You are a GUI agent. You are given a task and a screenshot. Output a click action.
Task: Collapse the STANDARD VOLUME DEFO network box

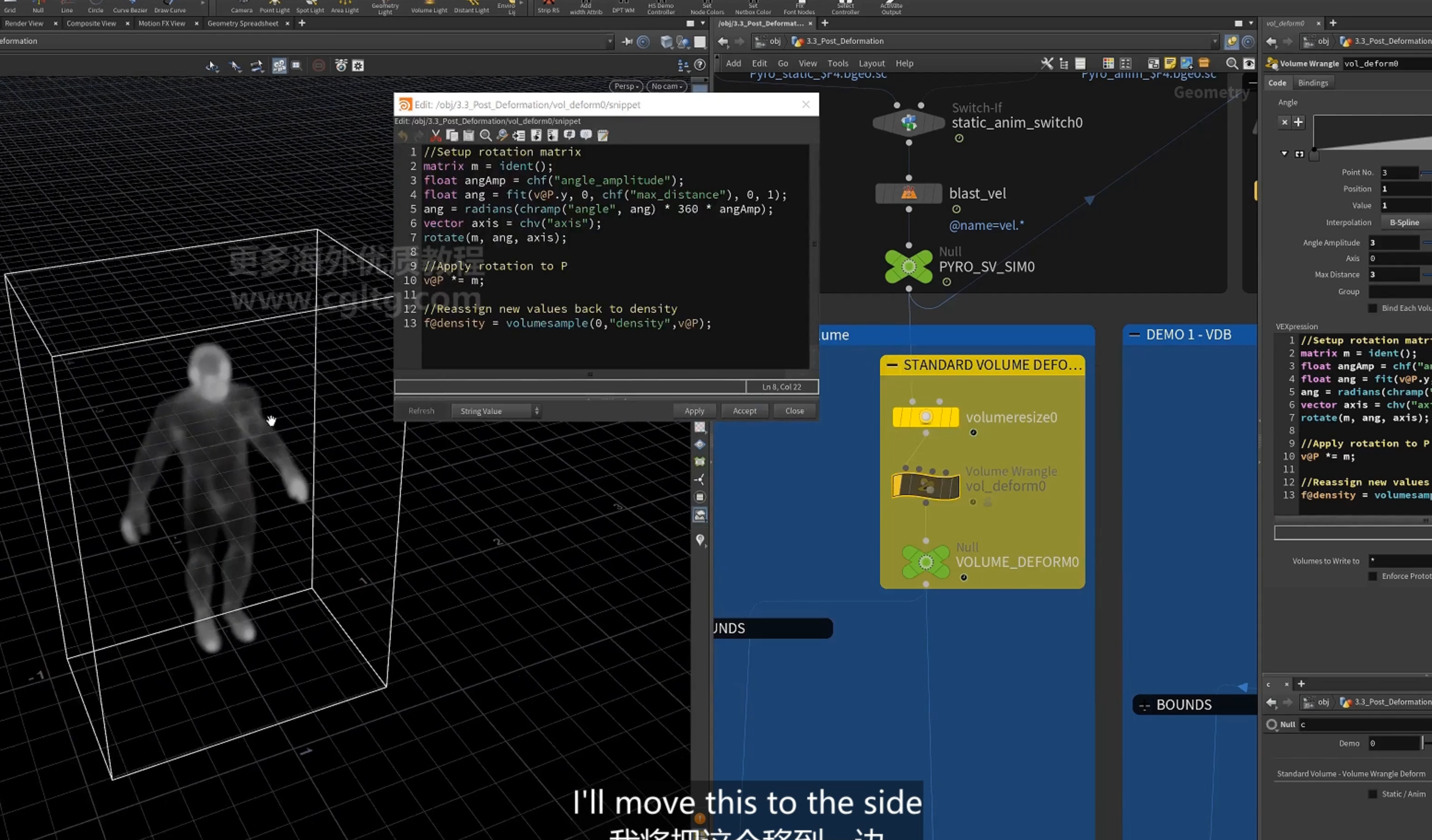click(892, 365)
